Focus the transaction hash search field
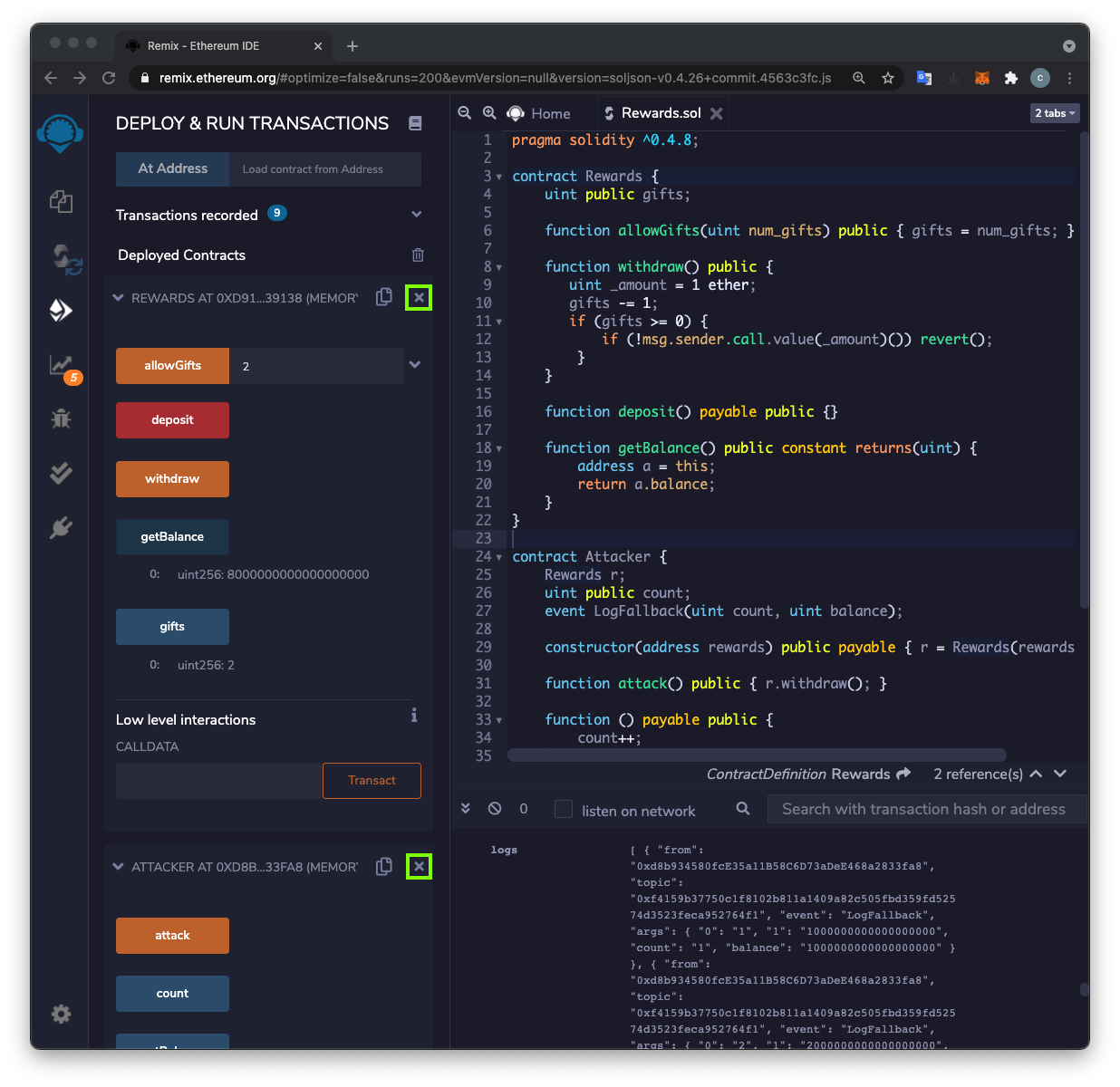Viewport: 1120px width, 1087px height. (x=926, y=809)
